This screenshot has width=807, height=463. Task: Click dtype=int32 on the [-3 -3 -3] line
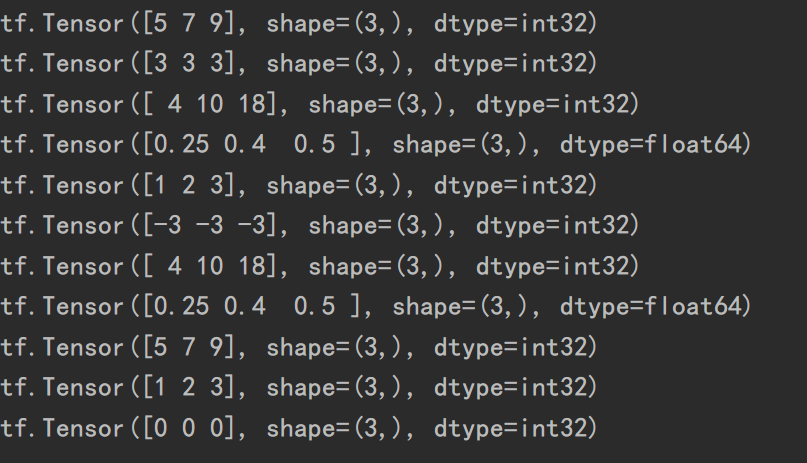point(553,226)
